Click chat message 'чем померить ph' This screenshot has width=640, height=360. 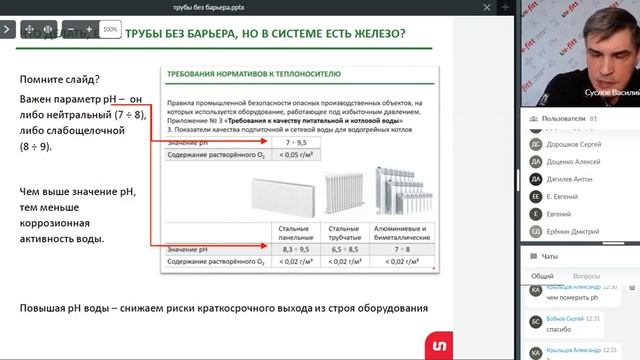coord(572,298)
